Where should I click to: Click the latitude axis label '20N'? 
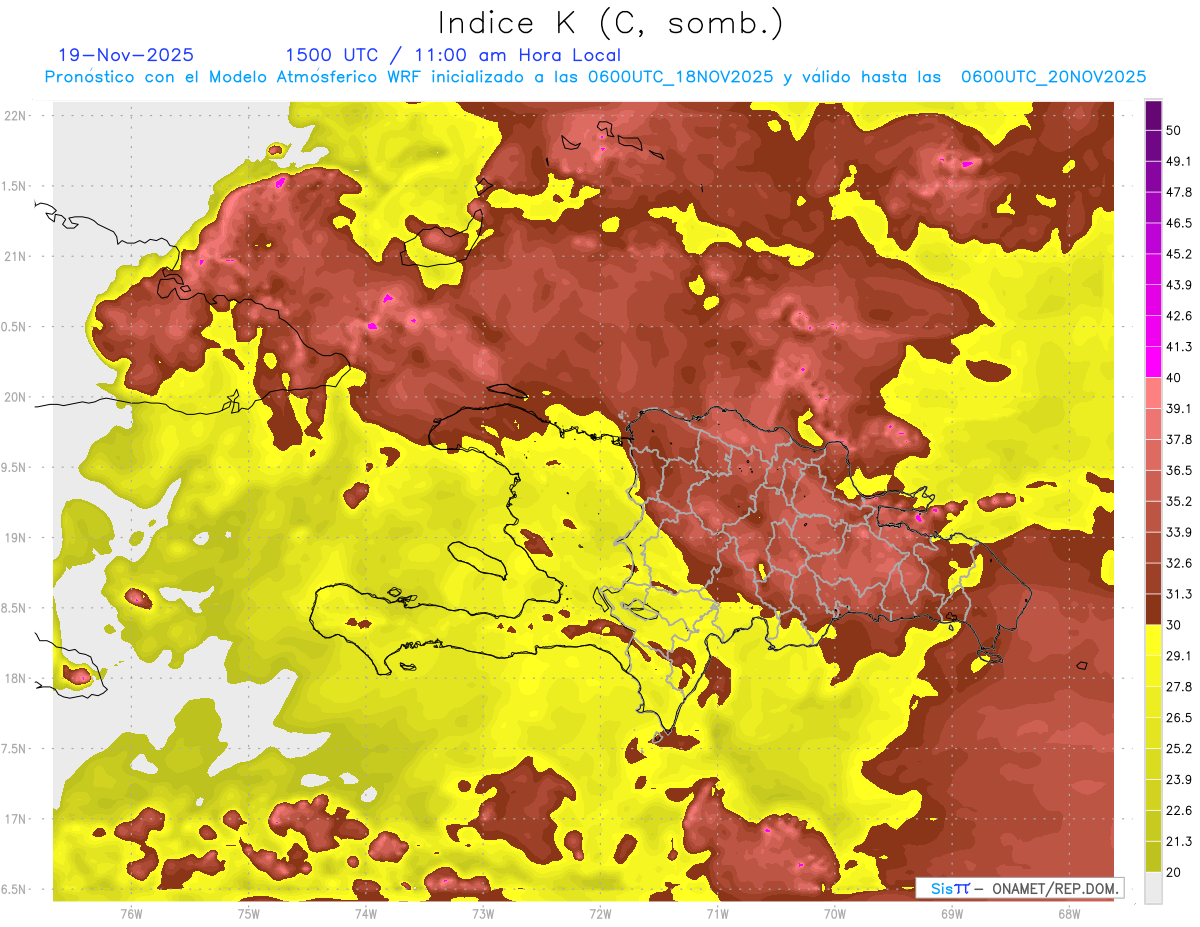(x=15, y=397)
